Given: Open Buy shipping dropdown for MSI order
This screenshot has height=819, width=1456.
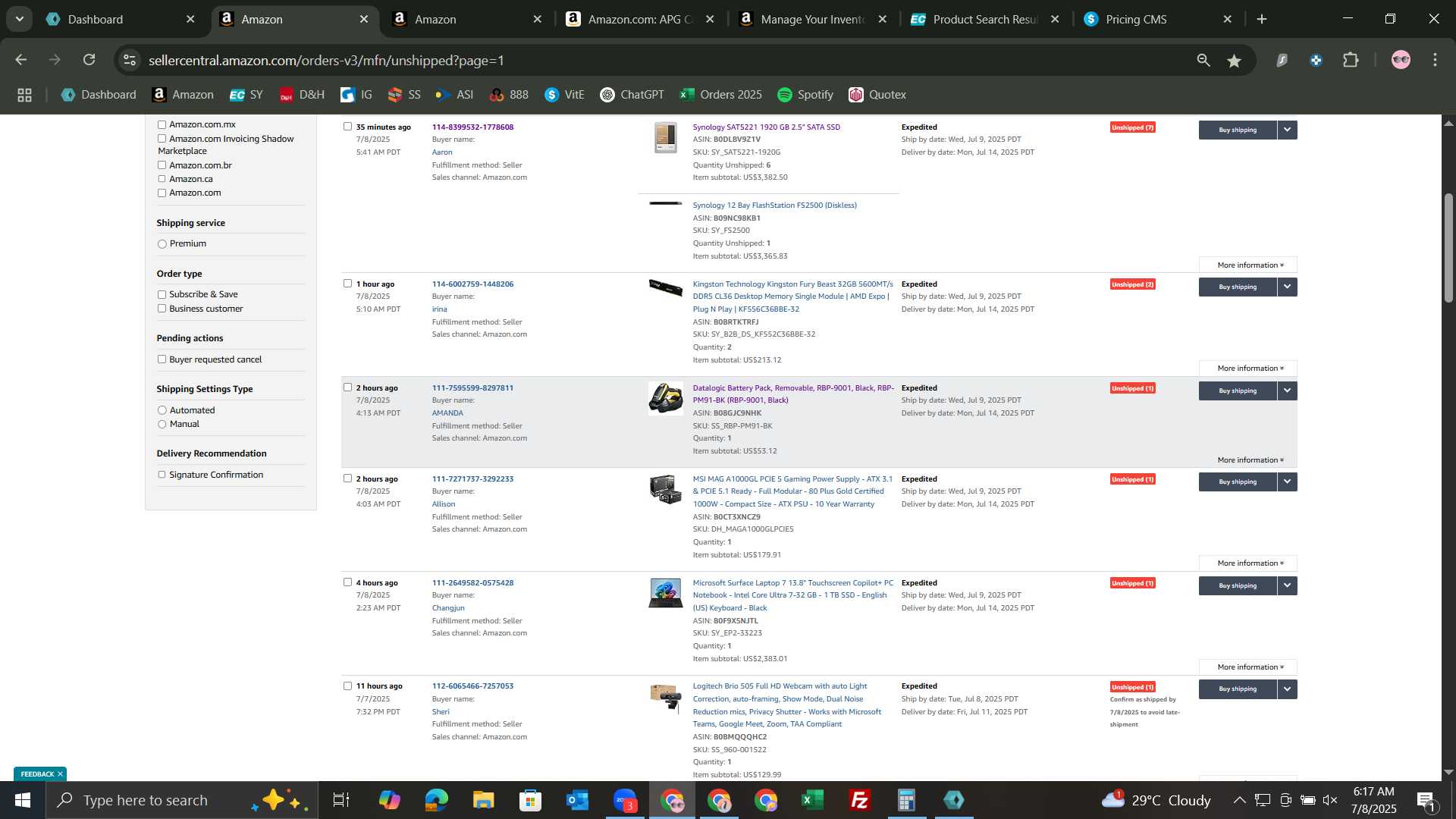Looking at the screenshot, I should pyautogui.click(x=1288, y=482).
